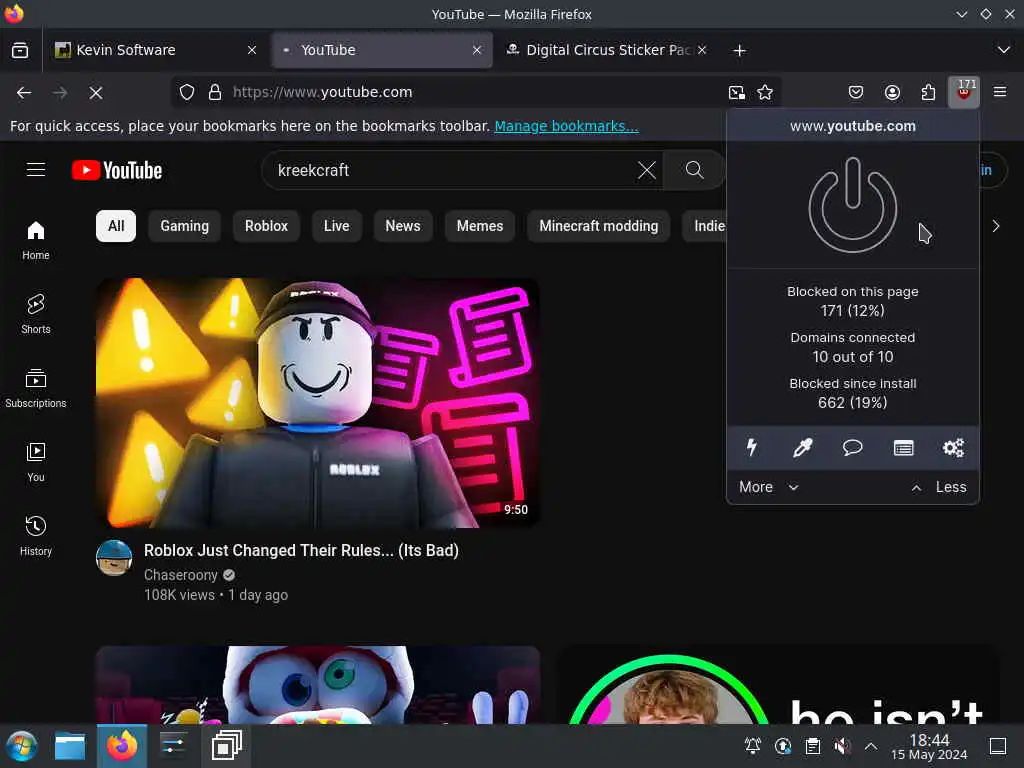Open Firefox extensions puzzle icon

click(x=928, y=92)
